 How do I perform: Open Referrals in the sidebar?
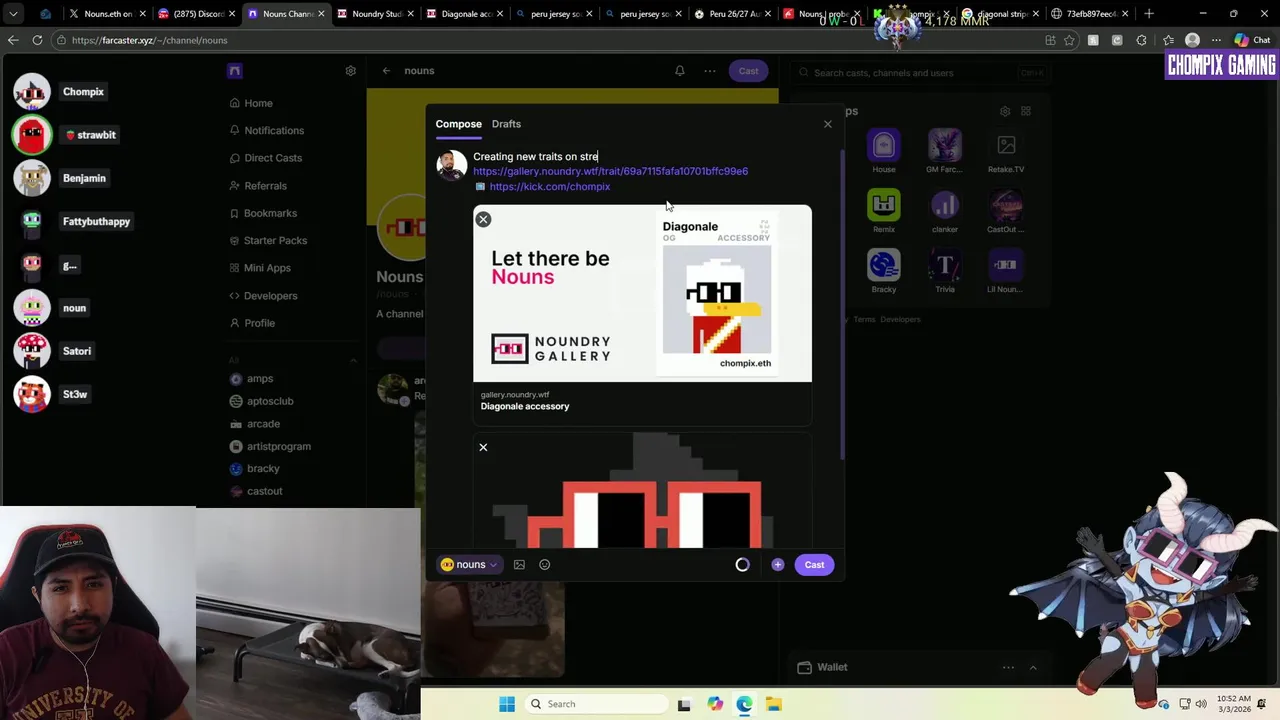(258, 186)
